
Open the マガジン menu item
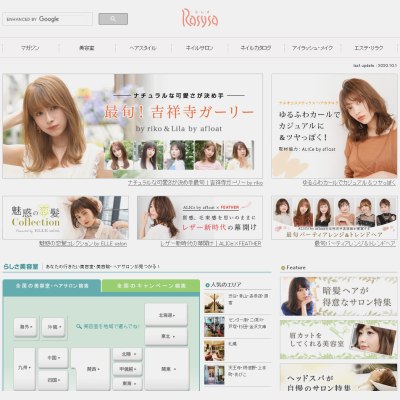[30, 48]
